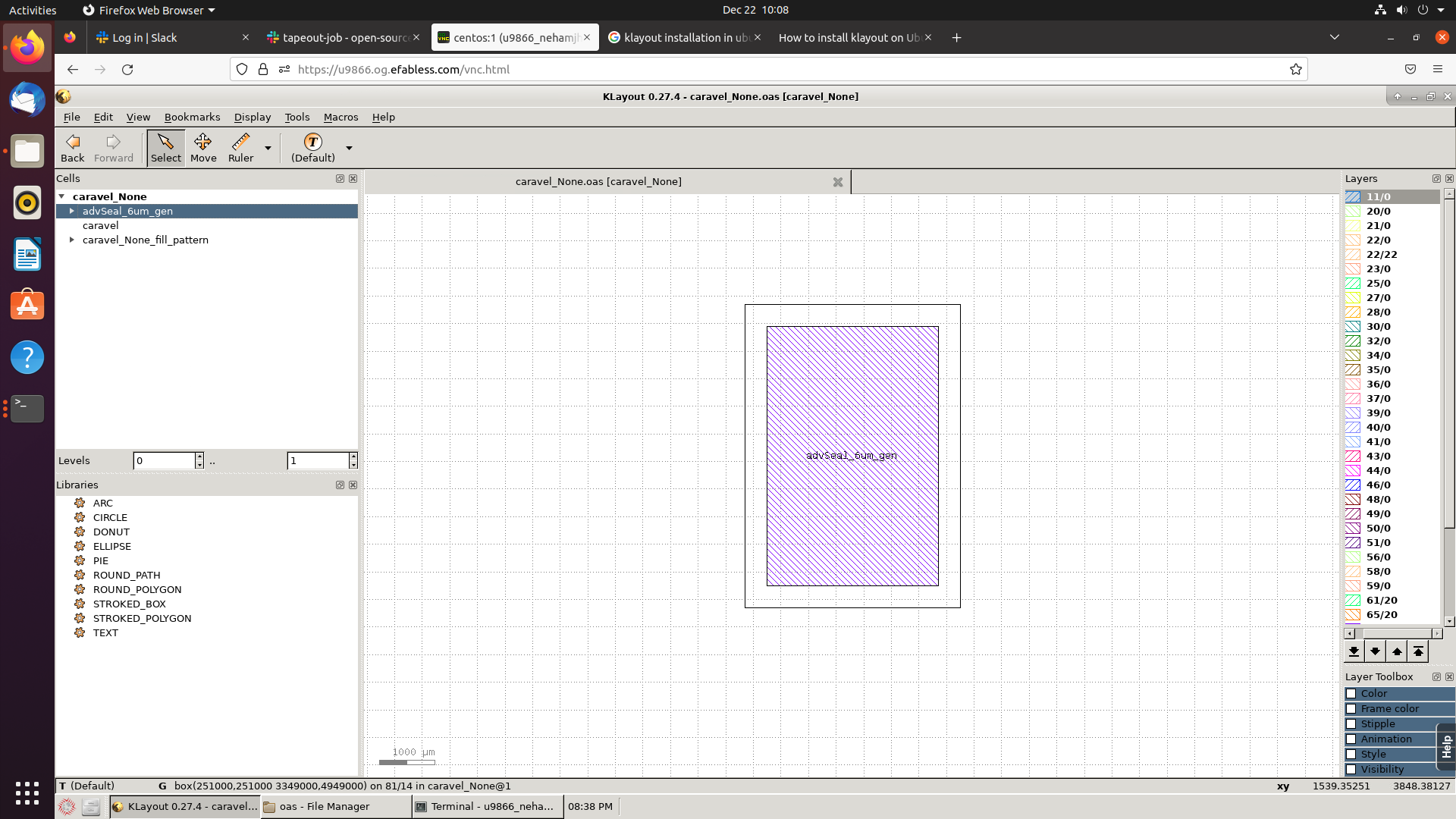The height and width of the screenshot is (819, 1456).
Task: Select the ROUND_PATH library entry
Action: (127, 575)
